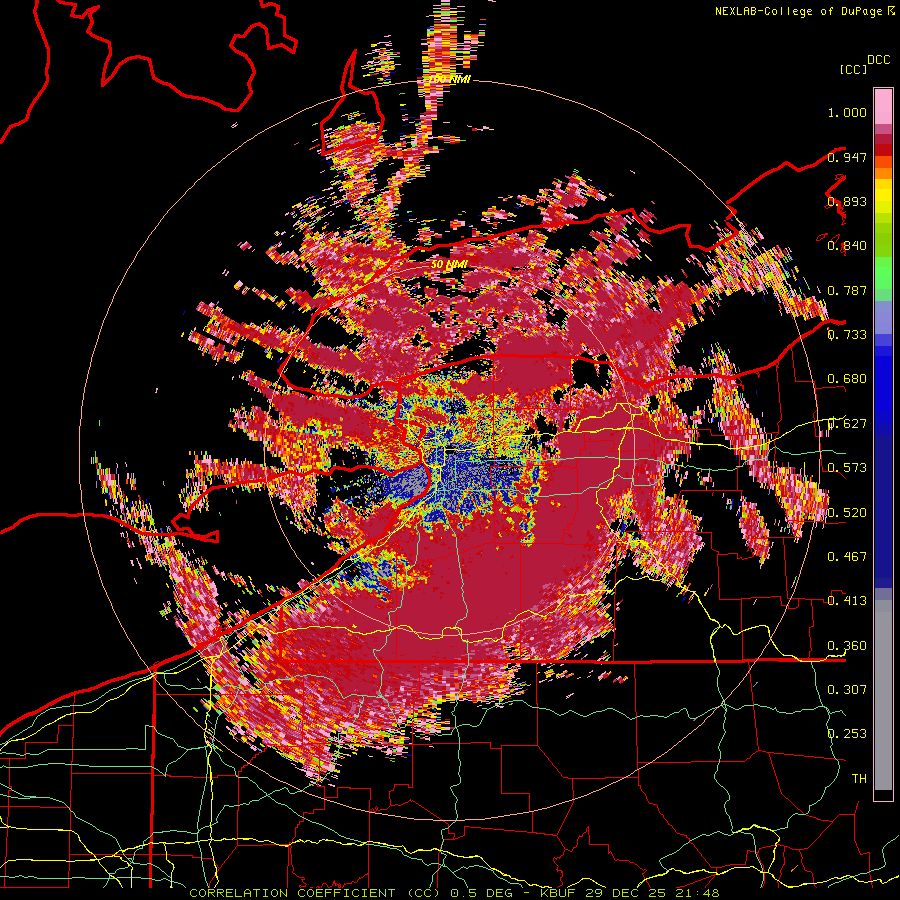The image size is (900, 900).
Task: Pick the light pink top color bar segment
Action: (883, 106)
